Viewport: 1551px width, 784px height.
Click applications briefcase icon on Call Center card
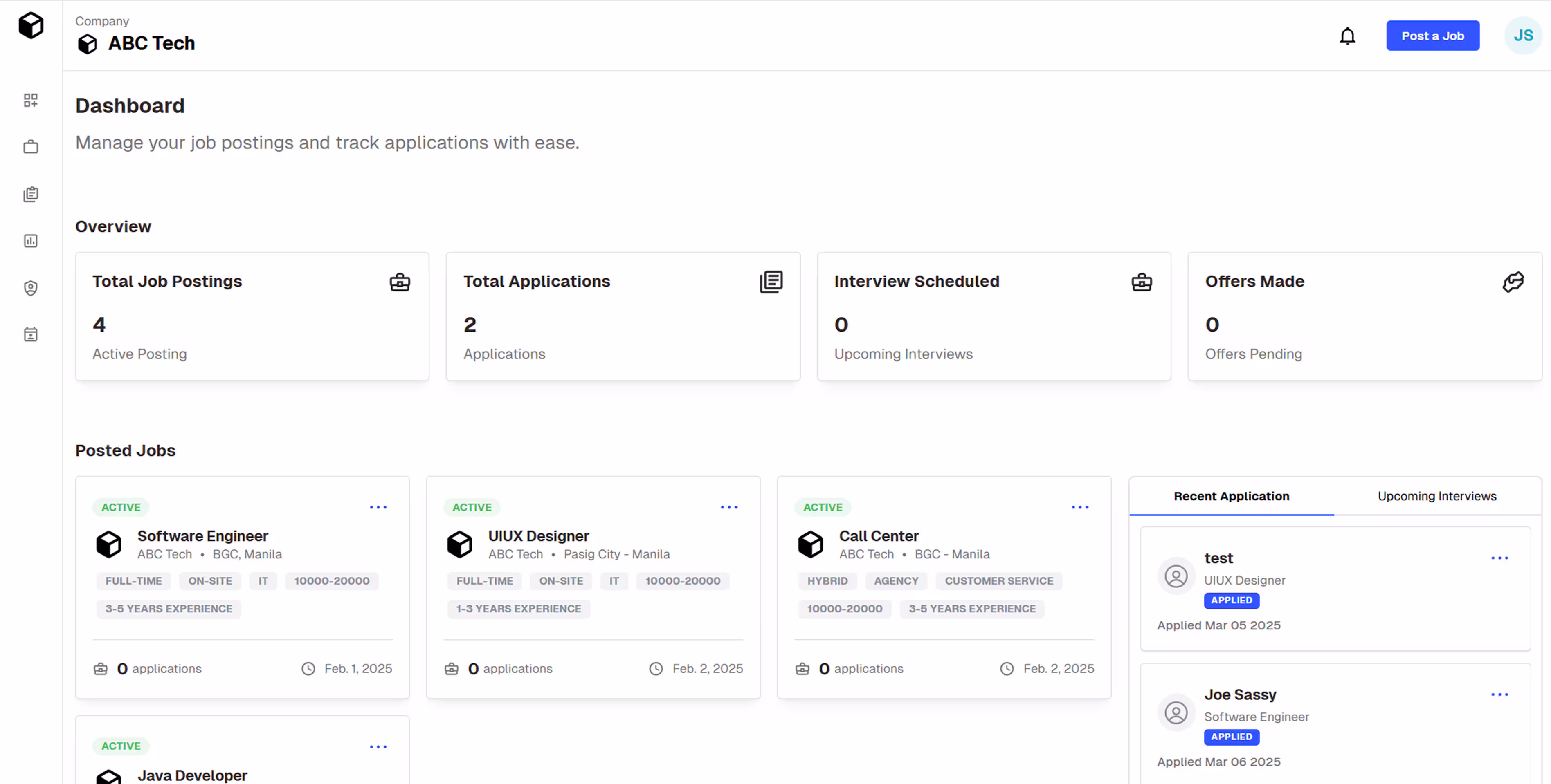coord(802,668)
